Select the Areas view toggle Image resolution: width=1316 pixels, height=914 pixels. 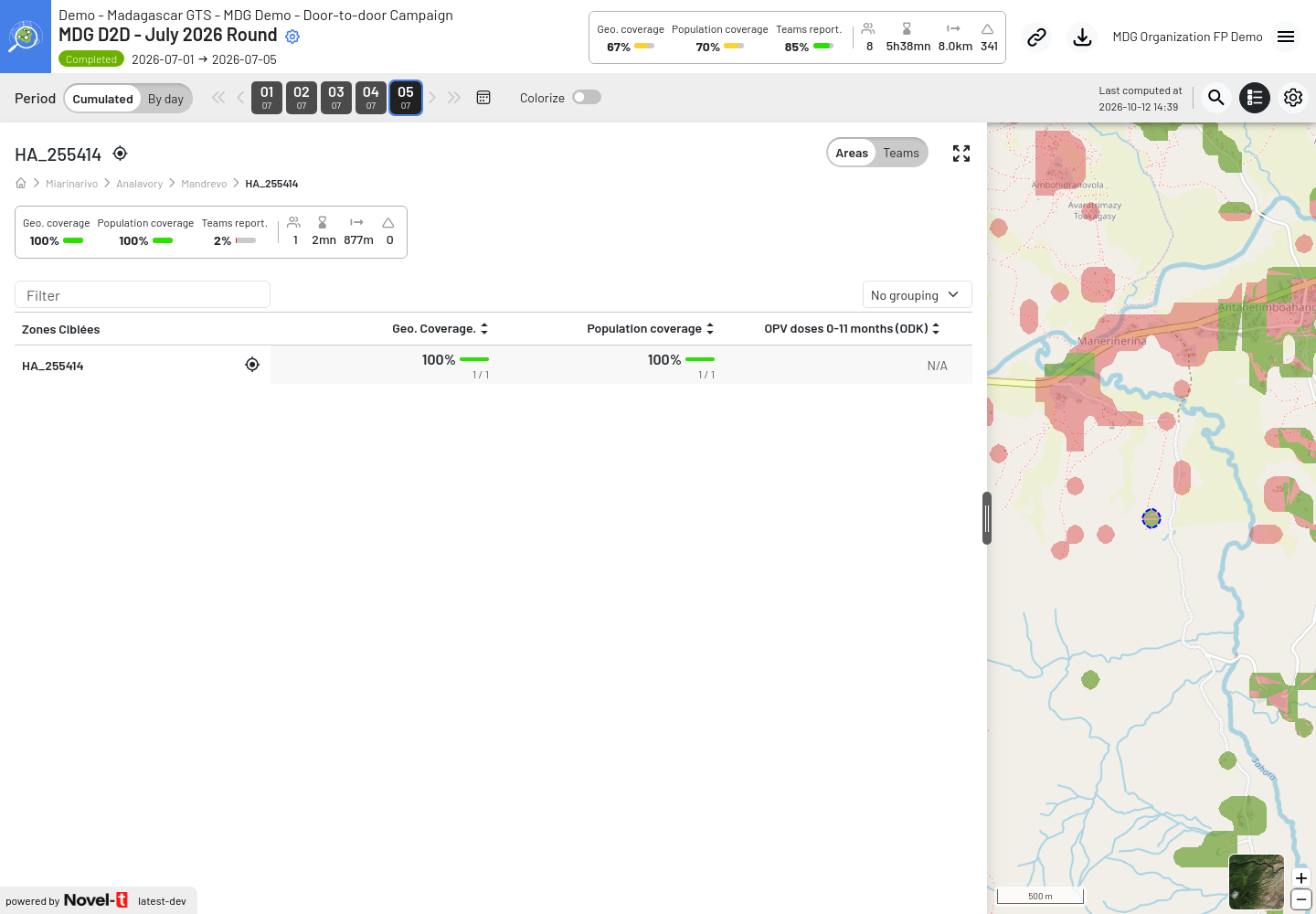coord(852,153)
